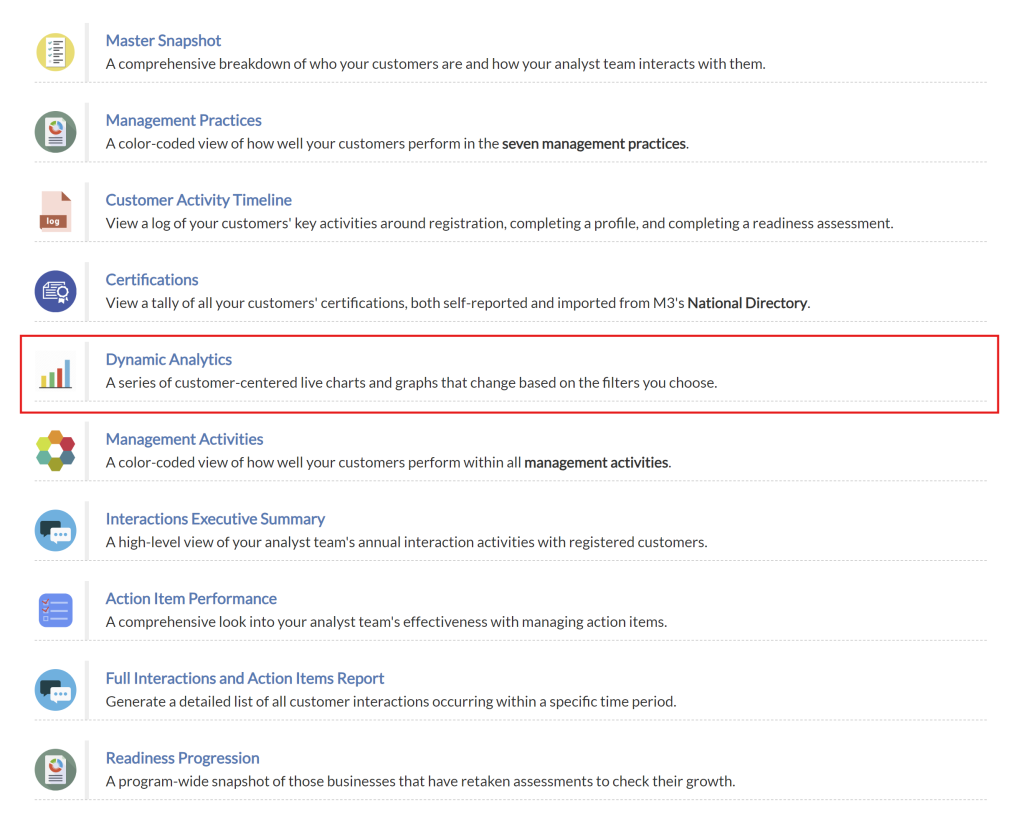Image resolution: width=1024 pixels, height=821 pixels.
Task: Click the Full Interactions report chat icon
Action: click(55, 690)
